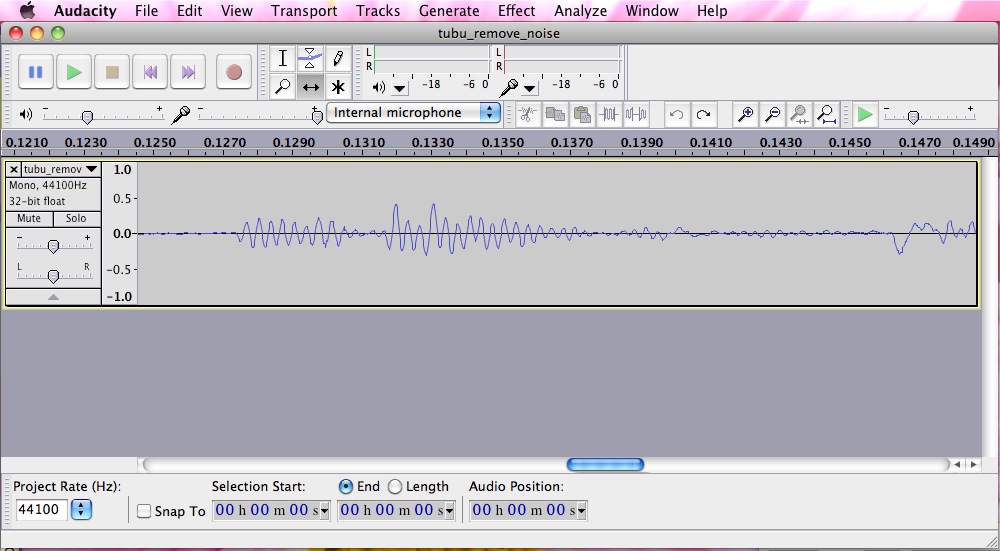The width and height of the screenshot is (1000, 551).
Task: Select the Draw pencil tool
Action: point(337,59)
